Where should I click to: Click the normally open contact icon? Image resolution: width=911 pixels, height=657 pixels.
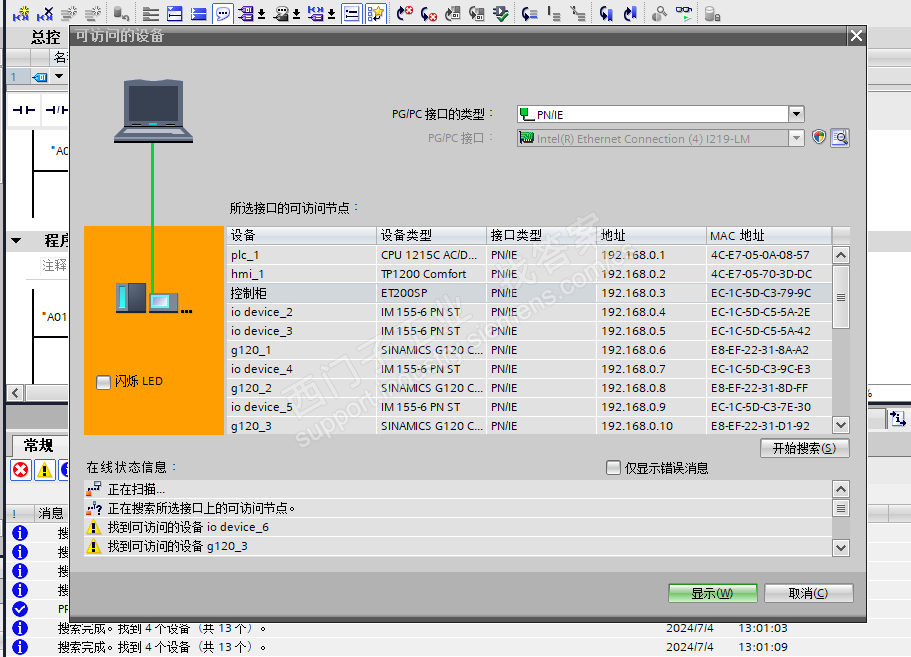(24, 109)
